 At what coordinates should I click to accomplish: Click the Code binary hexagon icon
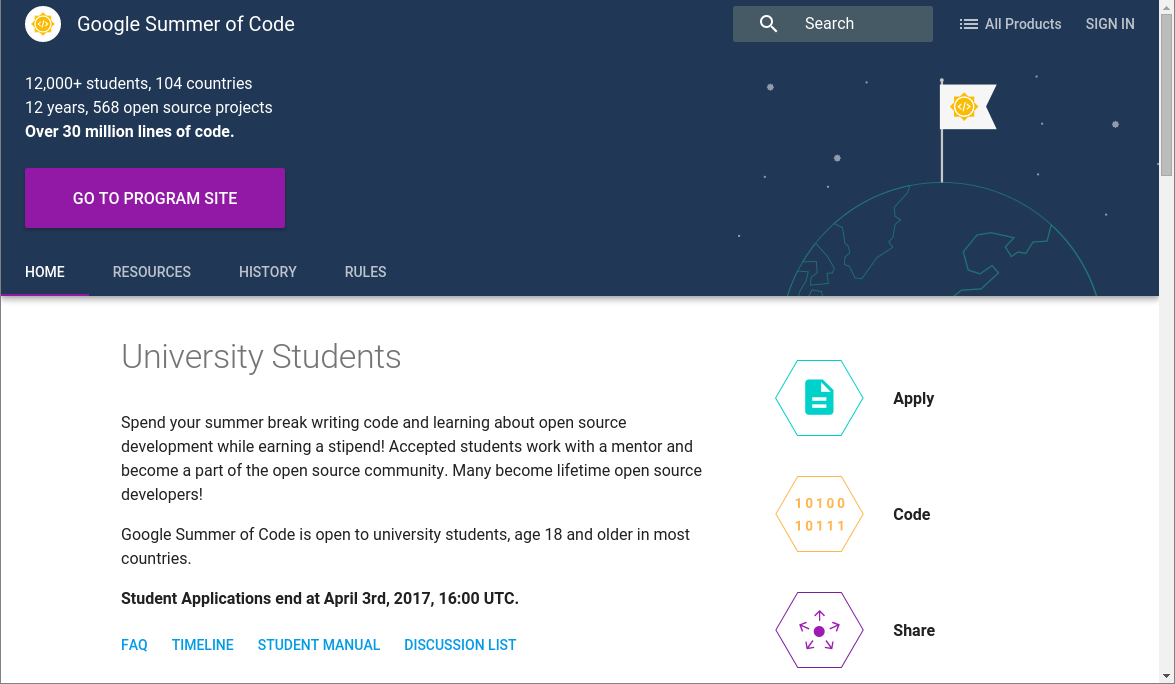pos(819,514)
